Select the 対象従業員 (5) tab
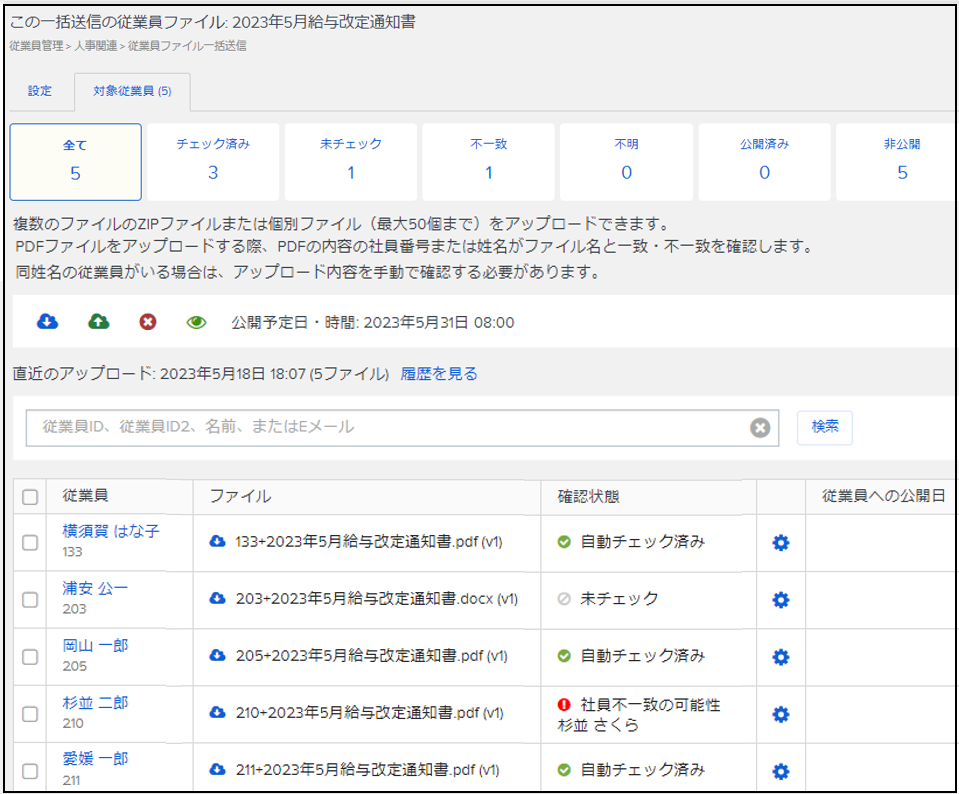 pos(132,91)
